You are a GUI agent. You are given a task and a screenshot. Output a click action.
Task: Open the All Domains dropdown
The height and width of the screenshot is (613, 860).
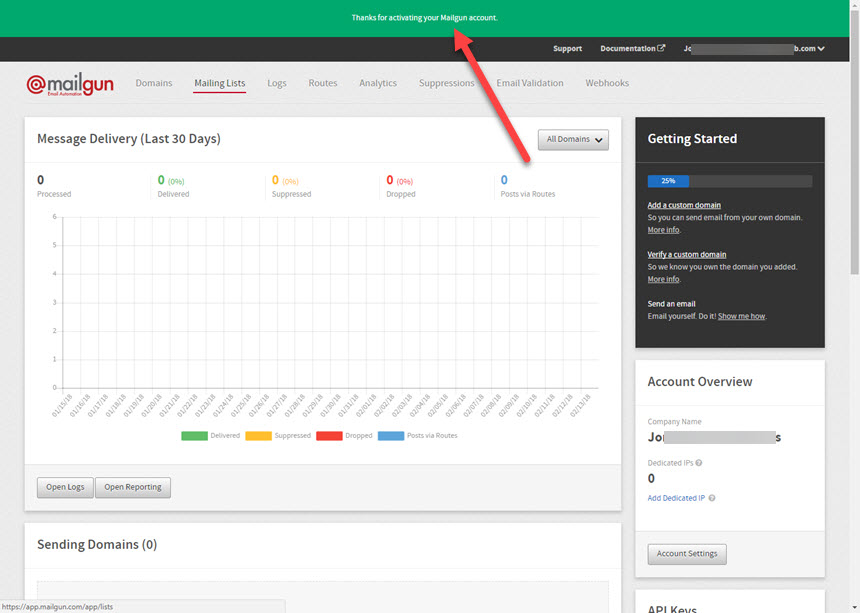point(573,139)
